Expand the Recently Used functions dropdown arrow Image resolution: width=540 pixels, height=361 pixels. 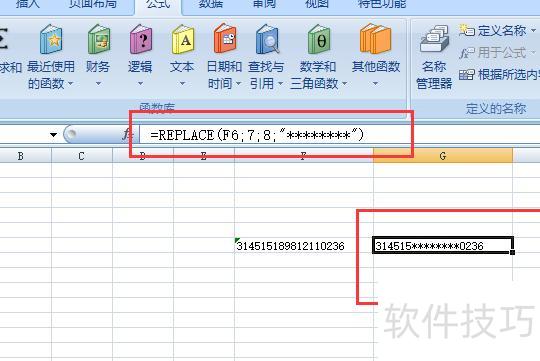[x=71, y=84]
